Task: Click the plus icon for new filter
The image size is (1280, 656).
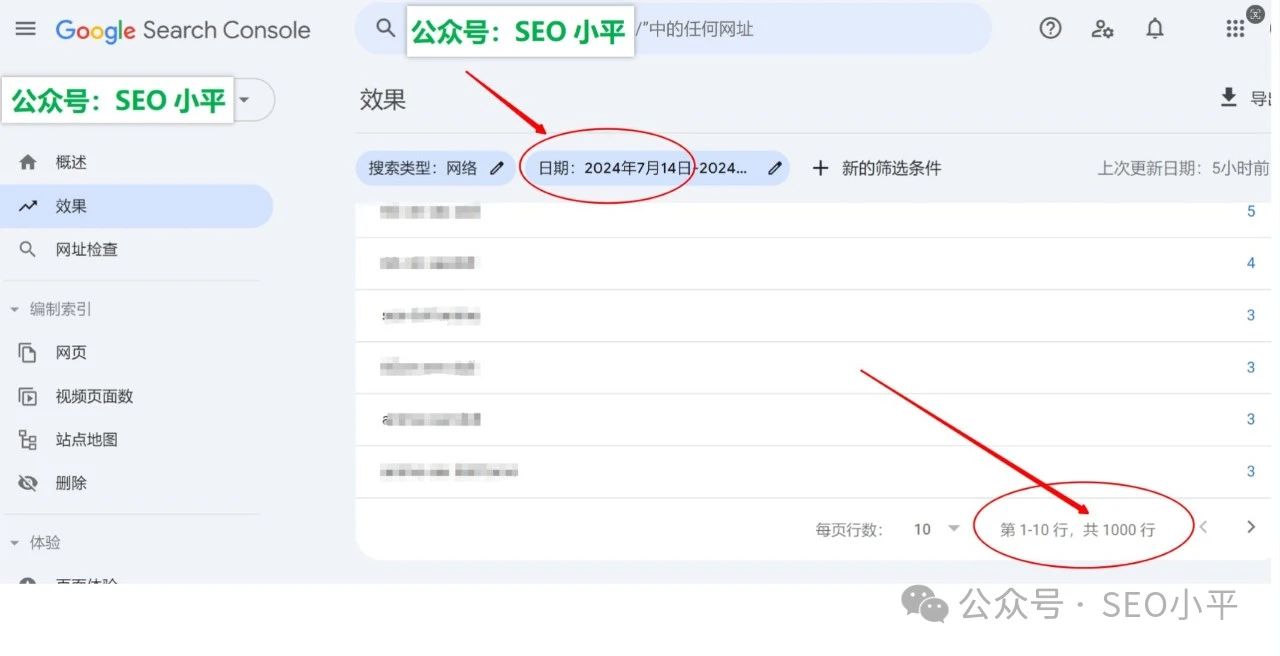Action: (x=820, y=168)
